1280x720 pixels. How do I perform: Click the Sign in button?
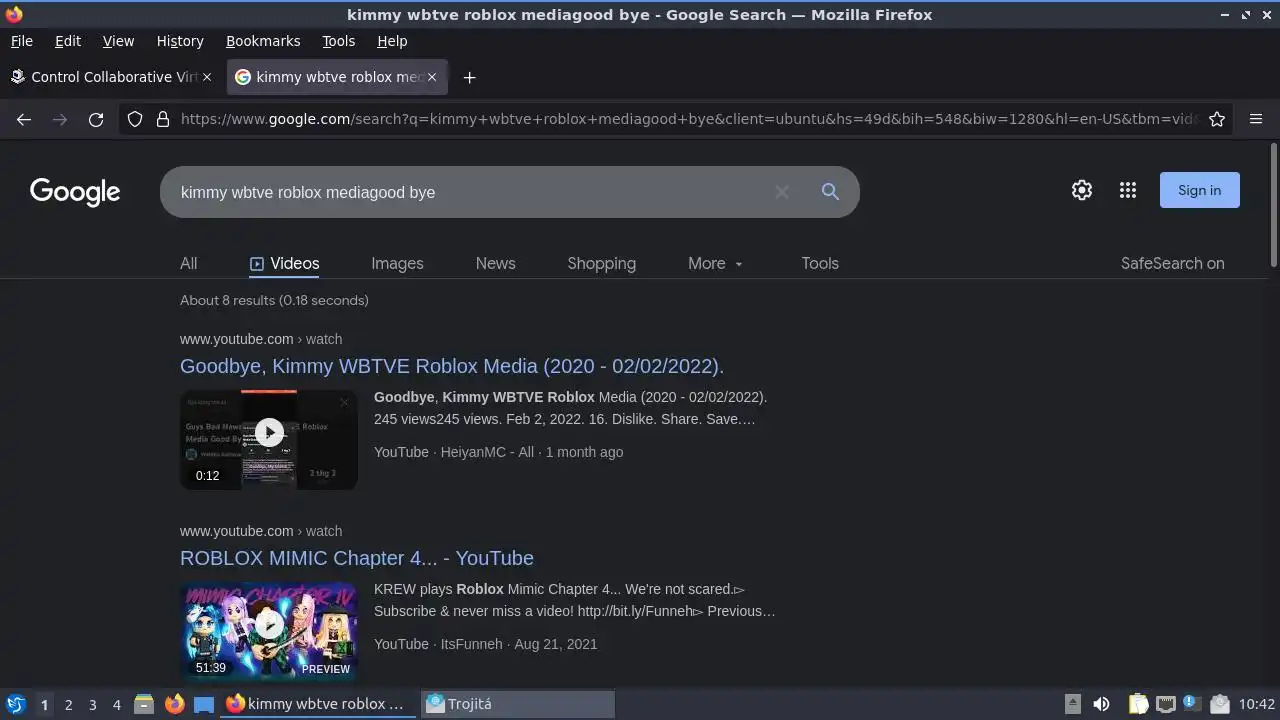tap(1199, 190)
